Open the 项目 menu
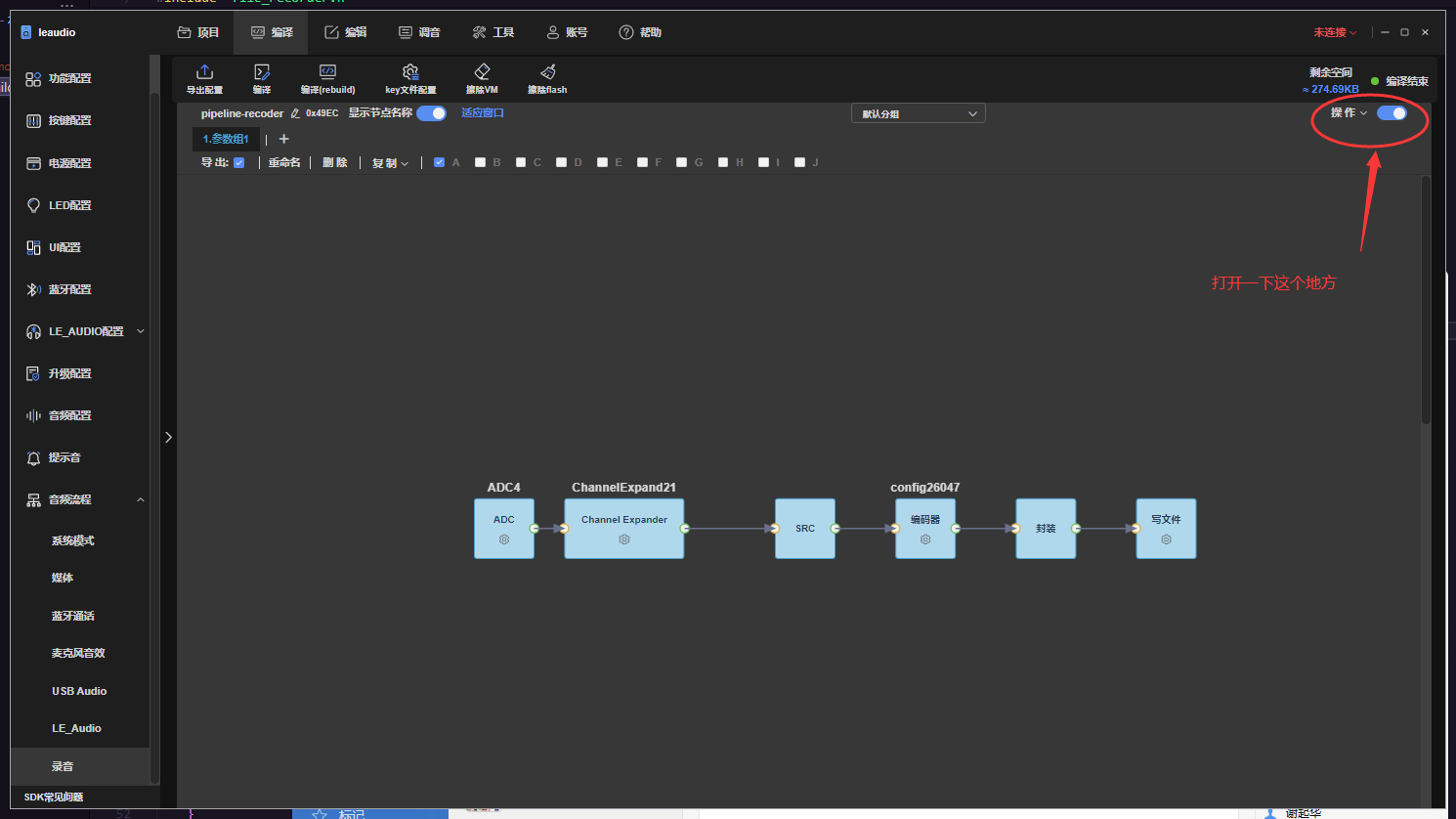The width and height of the screenshot is (1456, 819). (x=198, y=32)
